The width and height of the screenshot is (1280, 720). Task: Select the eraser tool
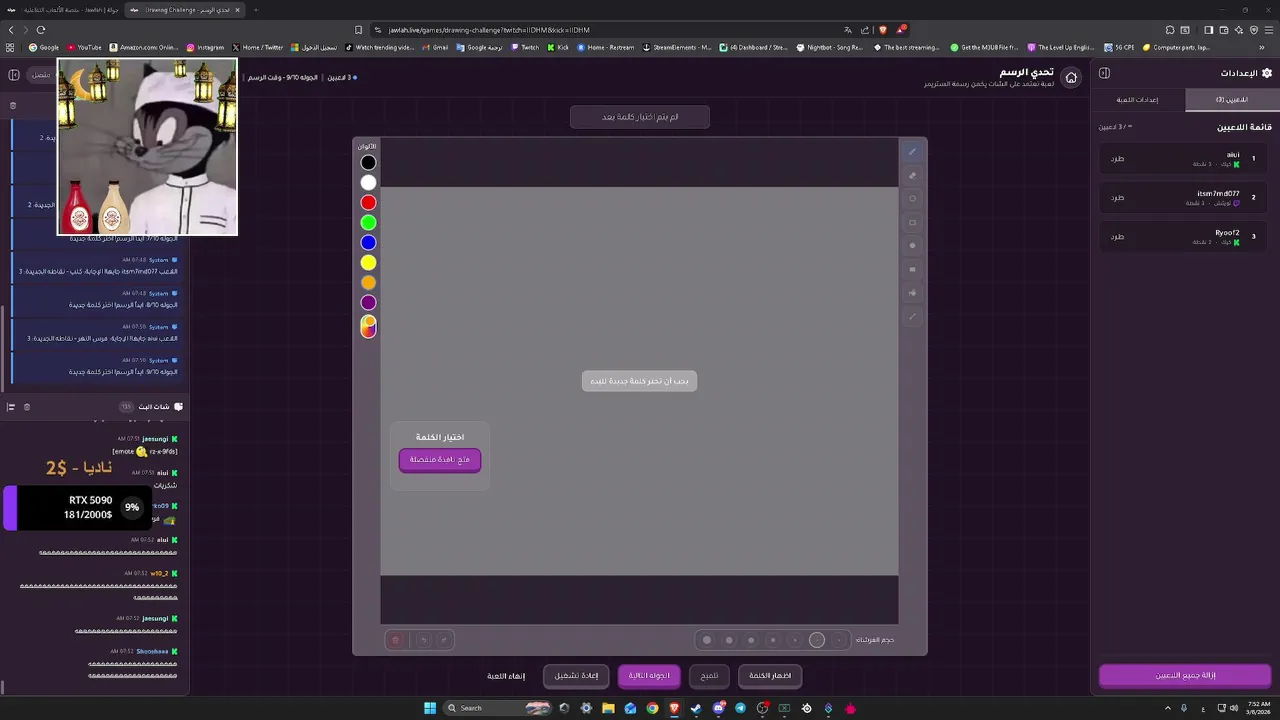click(x=912, y=175)
